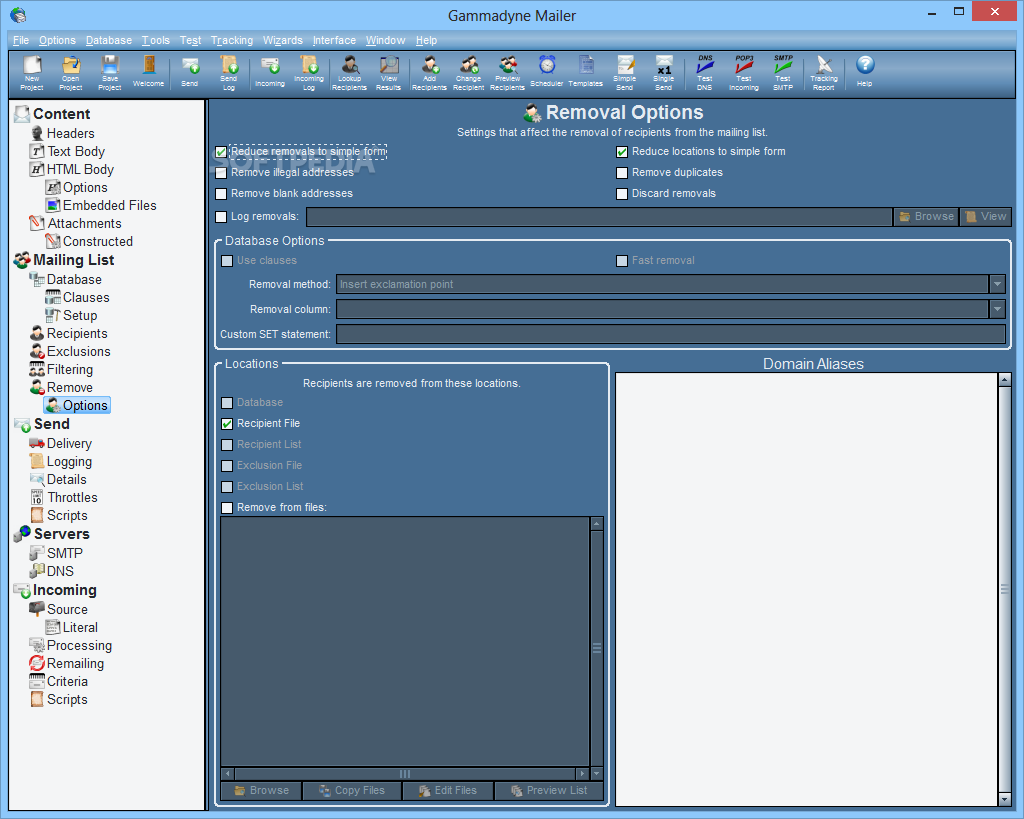Open the Tools menu
Screen dimensions: 1024x819
[155, 40]
